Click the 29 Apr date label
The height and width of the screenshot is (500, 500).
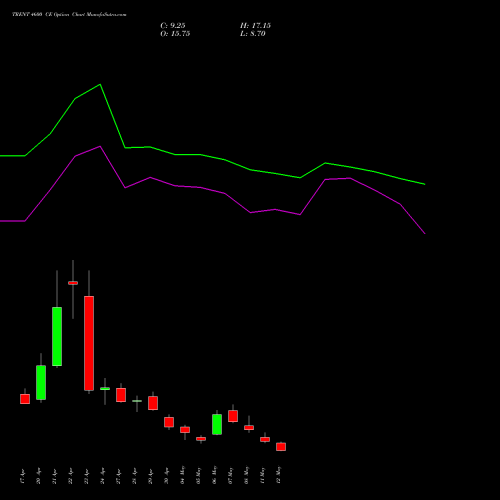150,476
